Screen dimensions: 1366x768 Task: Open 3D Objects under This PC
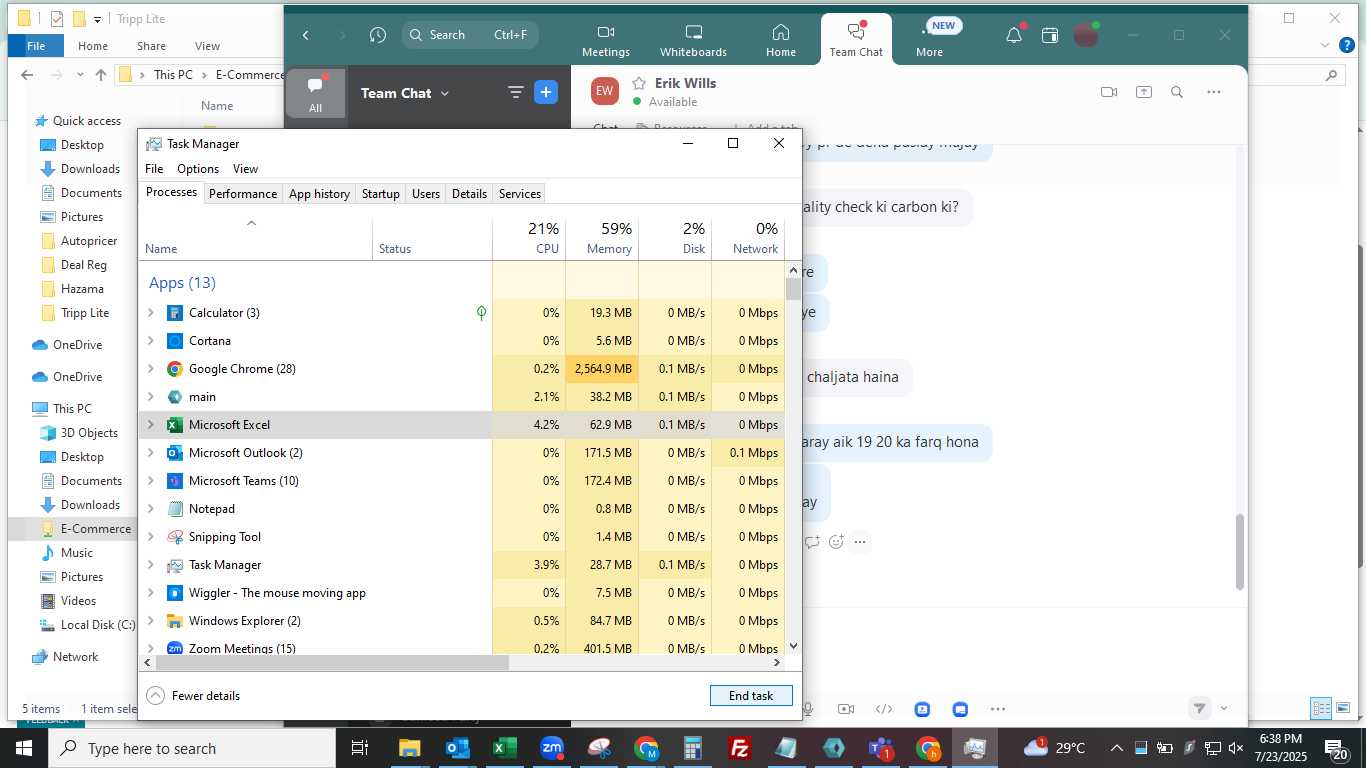point(89,433)
